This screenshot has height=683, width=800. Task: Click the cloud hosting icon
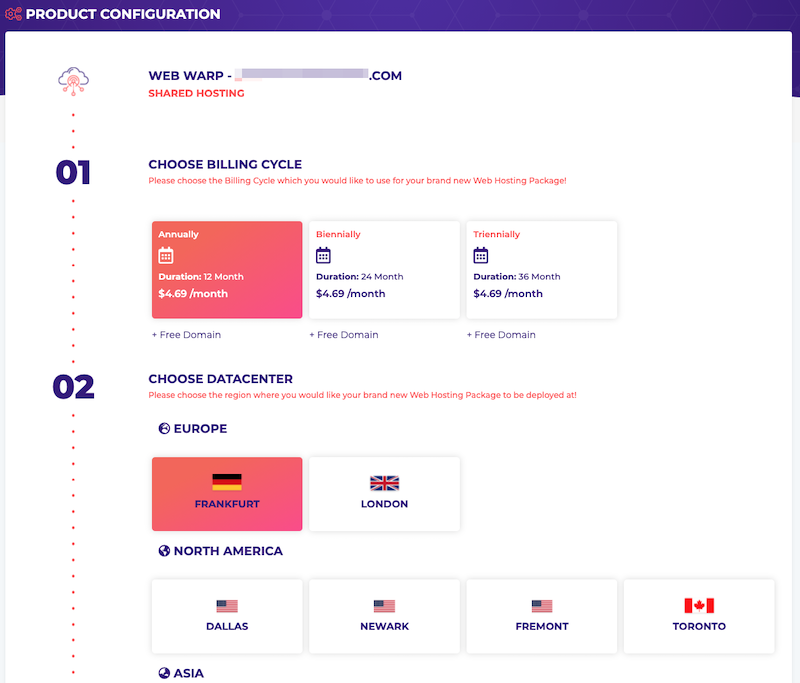pyautogui.click(x=73, y=81)
